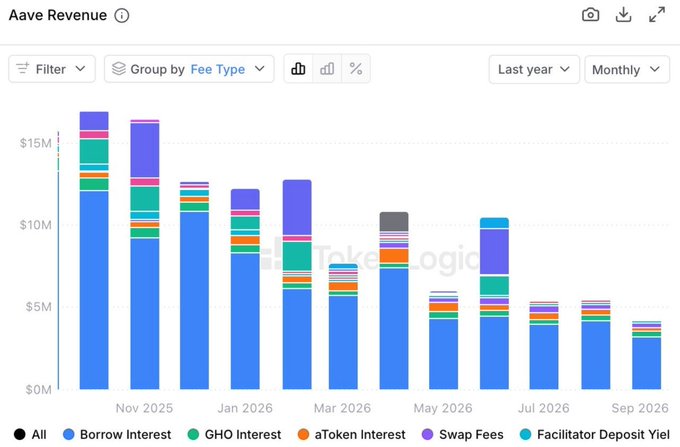
Task: Open the Group by Fee Type dropdown
Action: click(x=189, y=69)
